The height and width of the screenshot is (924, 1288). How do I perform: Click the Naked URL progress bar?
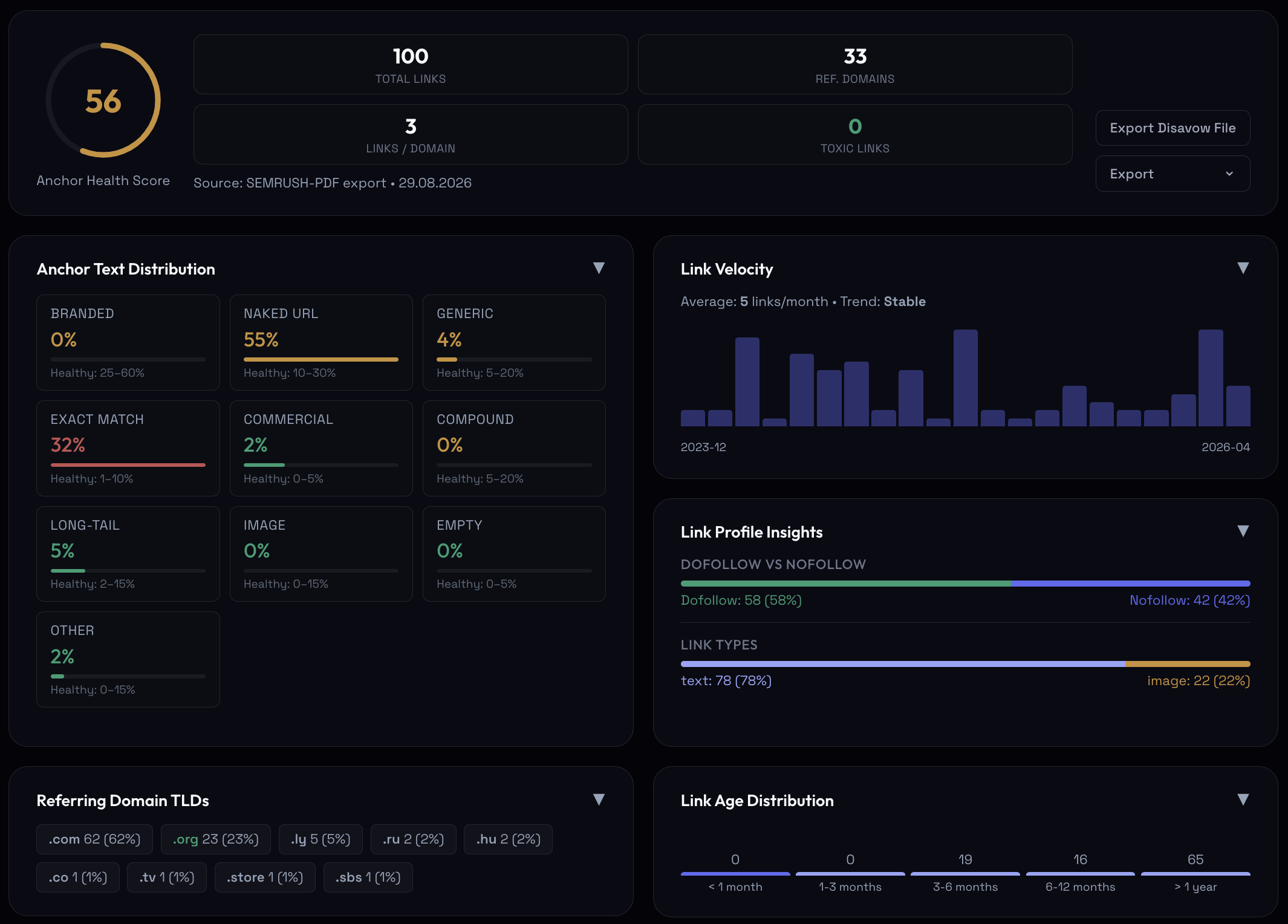[x=321, y=359]
